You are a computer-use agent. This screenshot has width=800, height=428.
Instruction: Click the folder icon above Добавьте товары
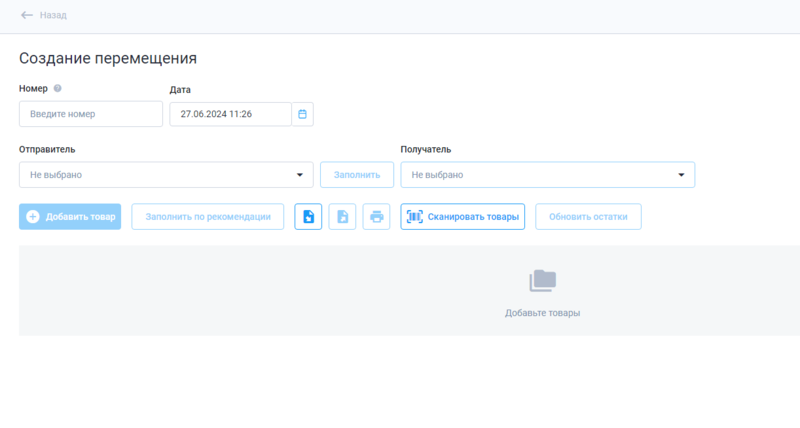pyautogui.click(x=543, y=281)
